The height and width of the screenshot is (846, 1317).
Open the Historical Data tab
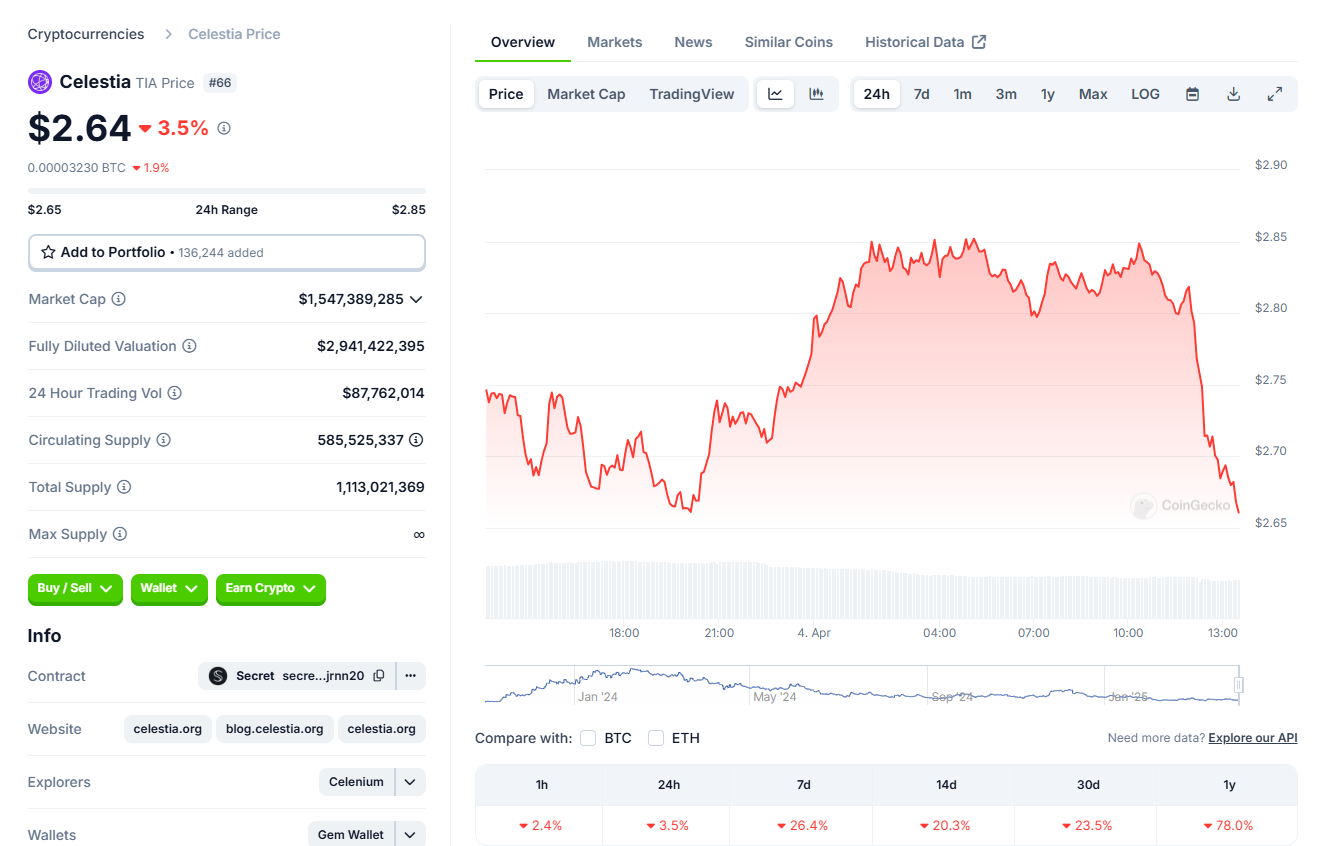tap(926, 42)
